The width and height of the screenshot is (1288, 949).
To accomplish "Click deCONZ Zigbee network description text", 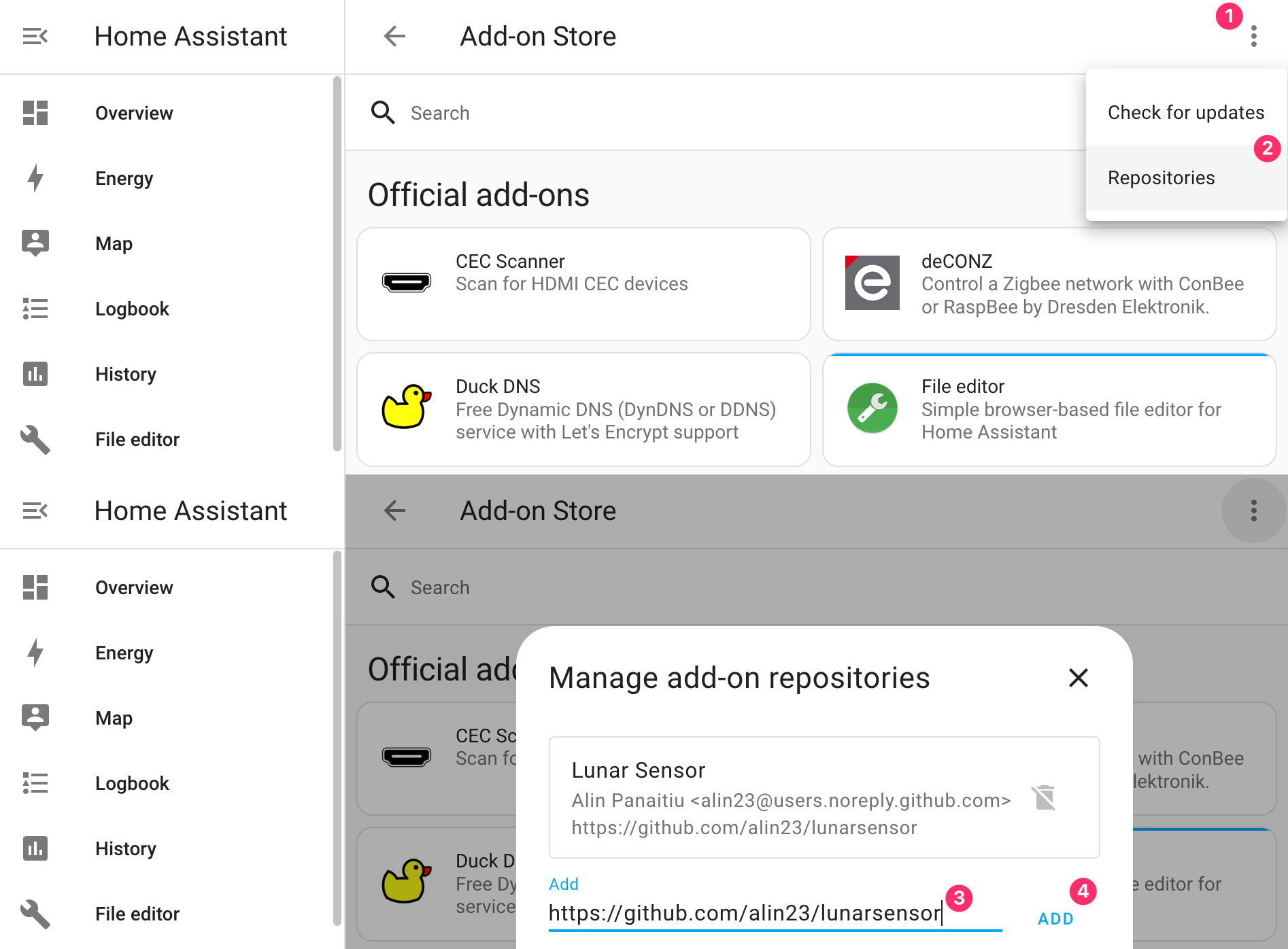I will (x=1083, y=296).
